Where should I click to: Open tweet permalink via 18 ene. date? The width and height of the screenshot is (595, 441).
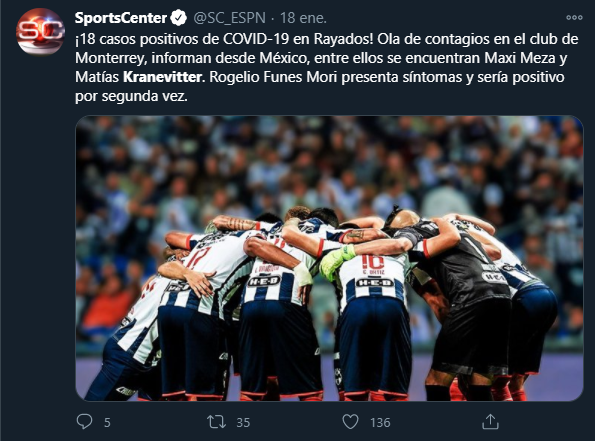[x=303, y=18]
